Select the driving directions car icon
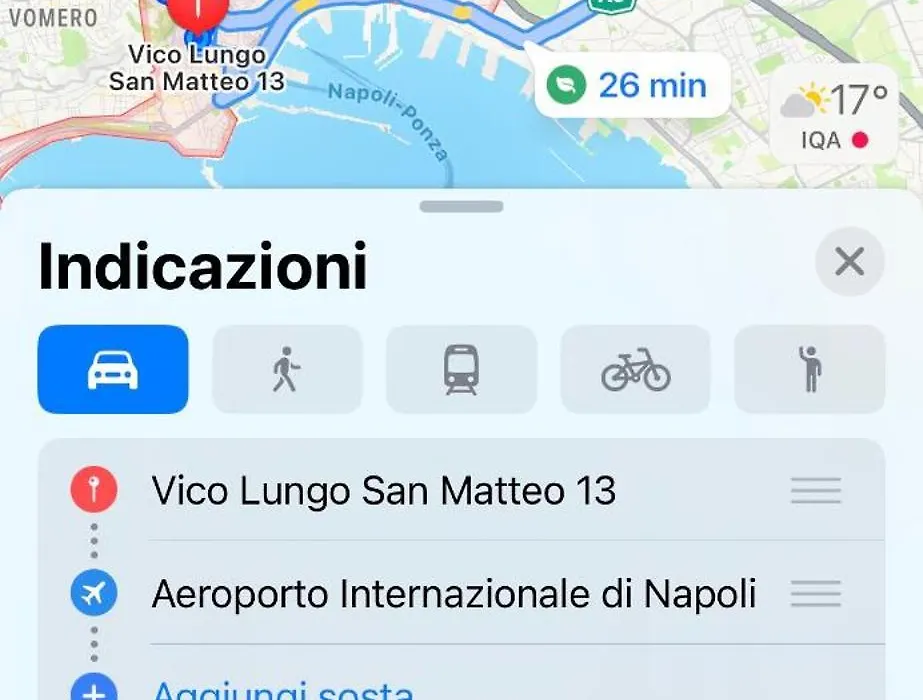The width and height of the screenshot is (923, 700). click(x=113, y=369)
